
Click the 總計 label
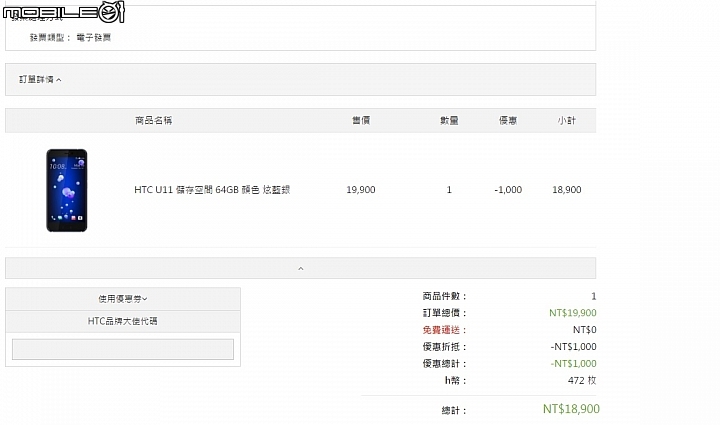point(454,410)
